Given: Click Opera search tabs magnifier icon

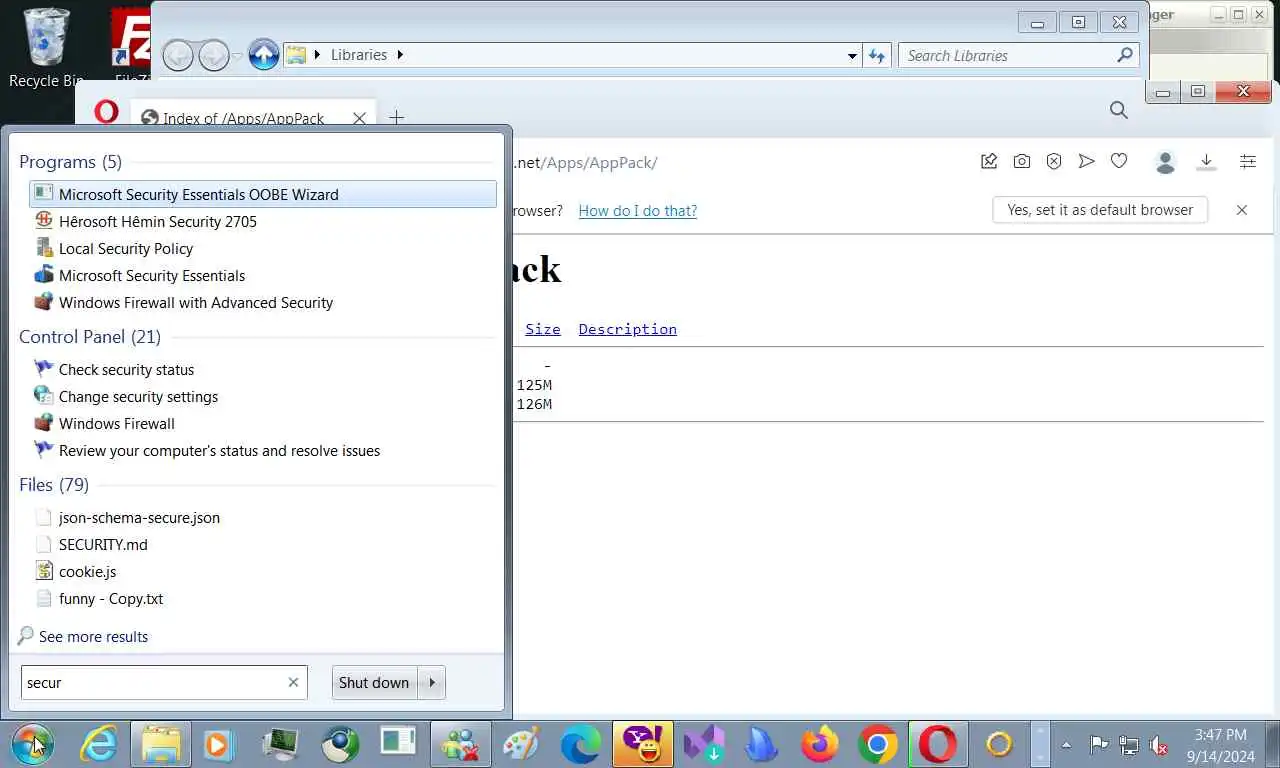Looking at the screenshot, I should tap(1119, 110).
